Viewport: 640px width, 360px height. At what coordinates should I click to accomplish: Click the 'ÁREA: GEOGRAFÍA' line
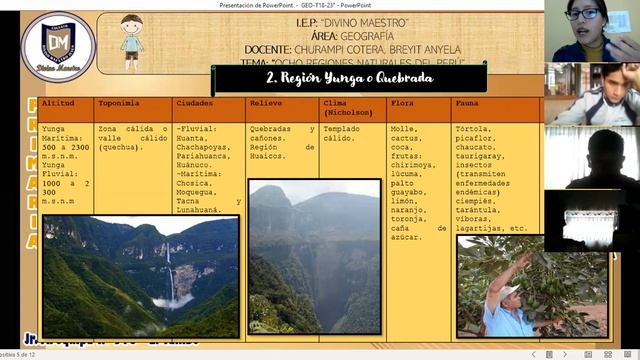[x=352, y=36]
